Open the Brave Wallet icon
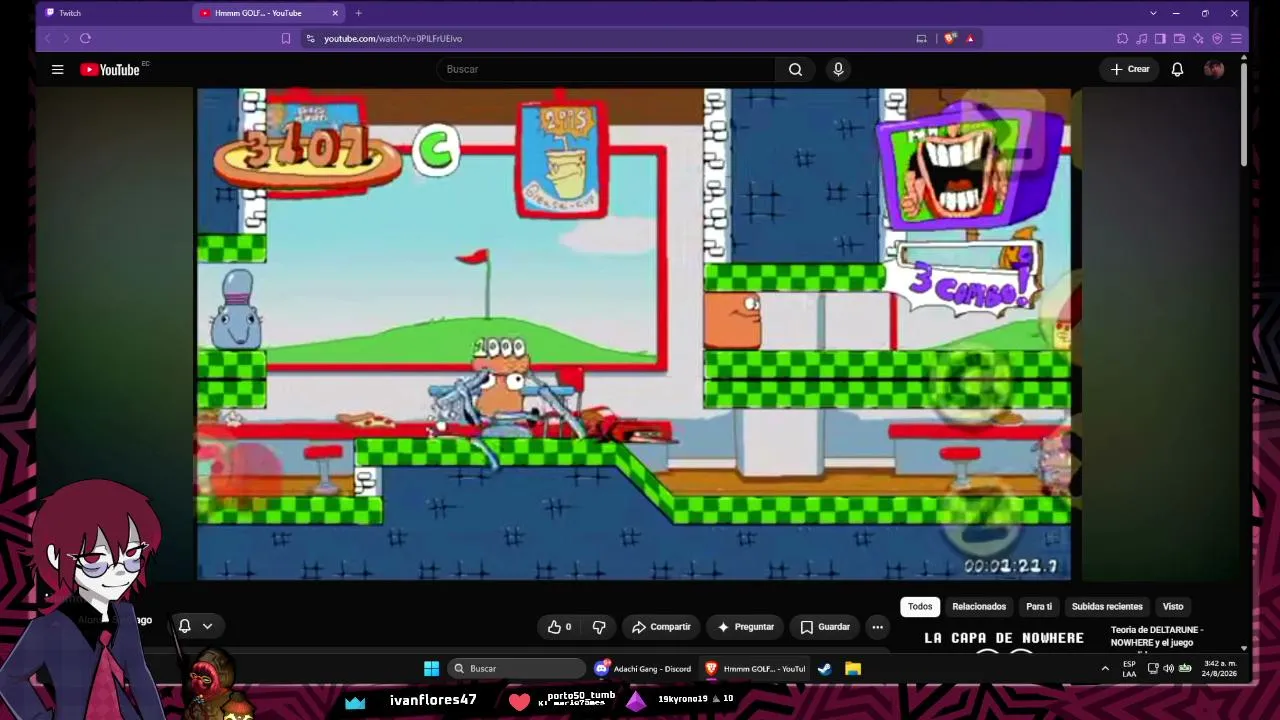Viewport: 1280px width, 720px height. [1179, 38]
